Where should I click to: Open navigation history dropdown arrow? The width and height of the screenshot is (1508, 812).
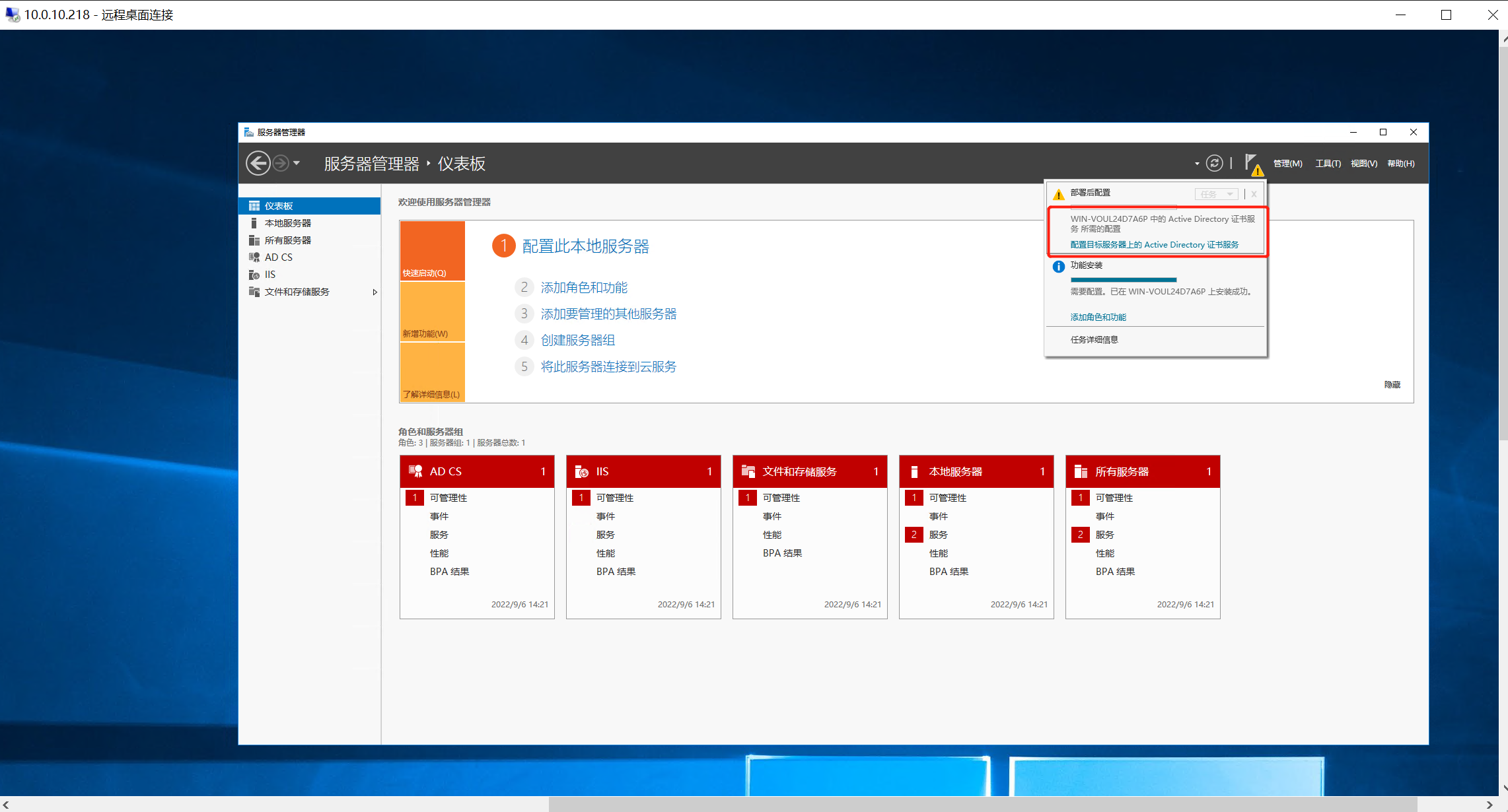click(297, 163)
